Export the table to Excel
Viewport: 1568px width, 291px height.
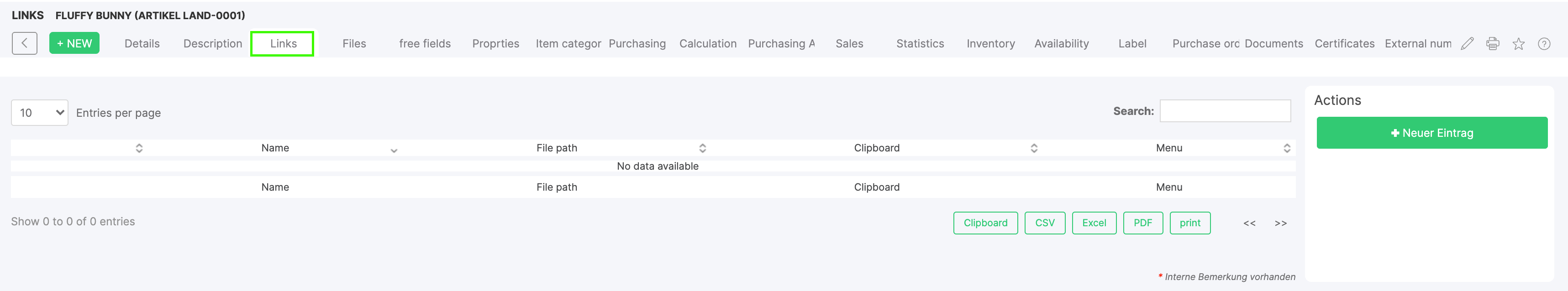(x=1094, y=223)
